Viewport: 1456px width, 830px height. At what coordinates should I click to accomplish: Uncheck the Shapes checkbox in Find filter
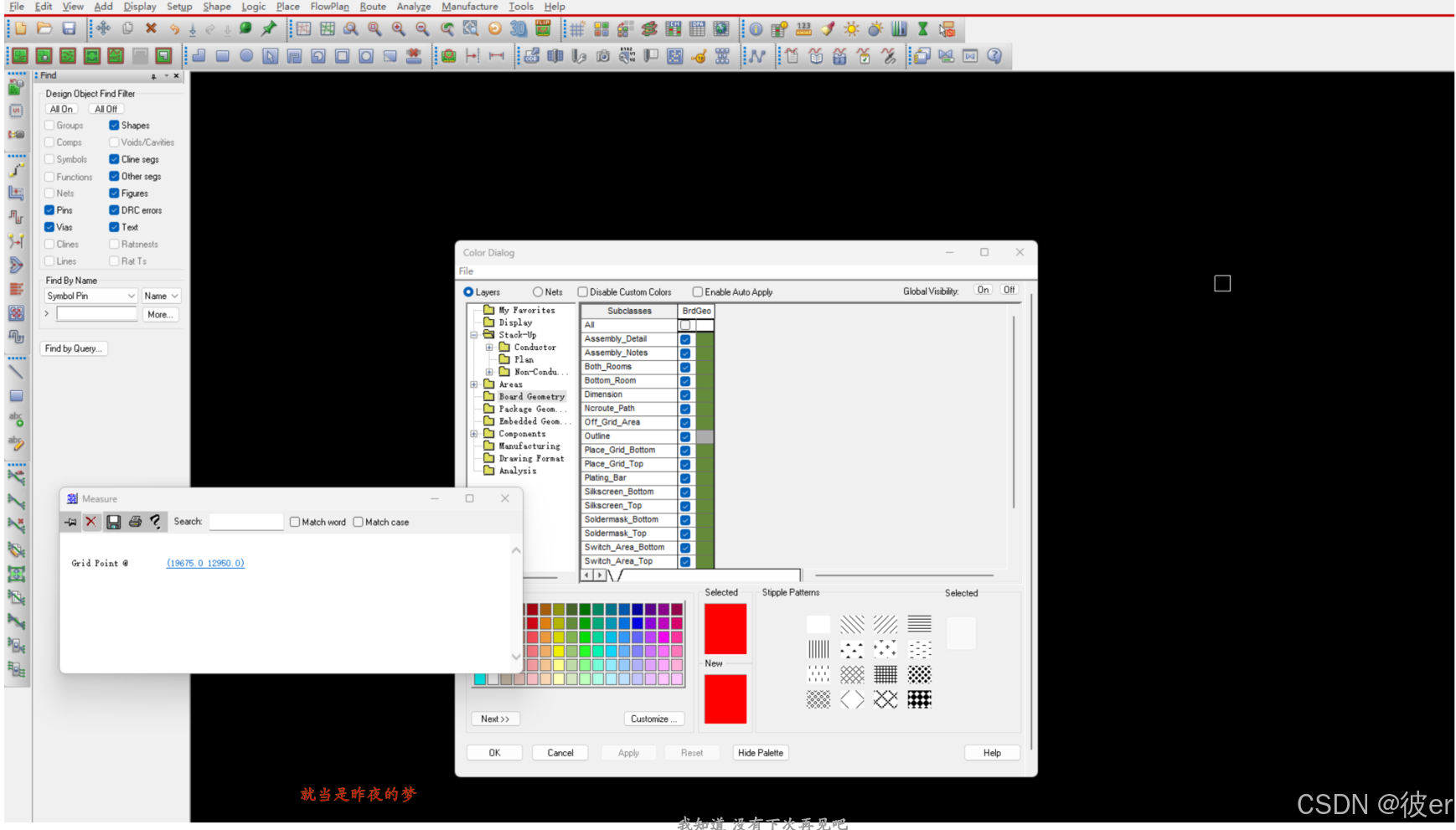114,126
